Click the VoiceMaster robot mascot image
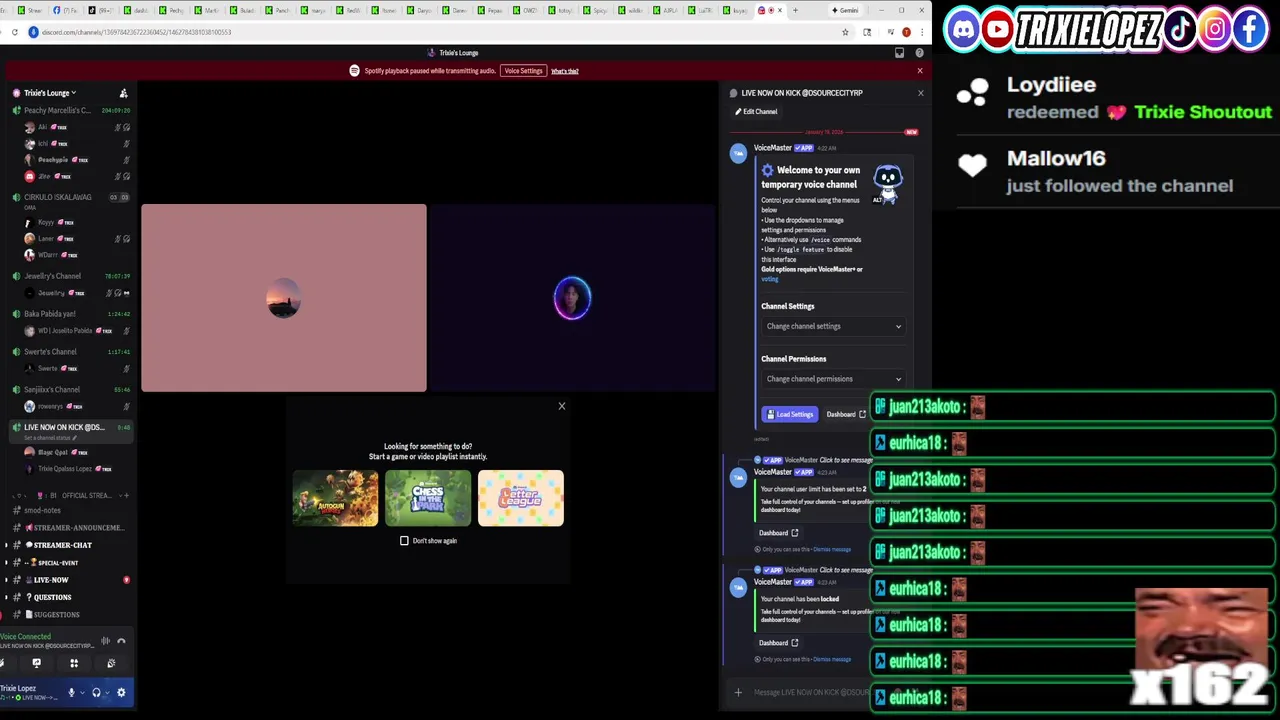The width and height of the screenshot is (1280, 720). [x=887, y=183]
